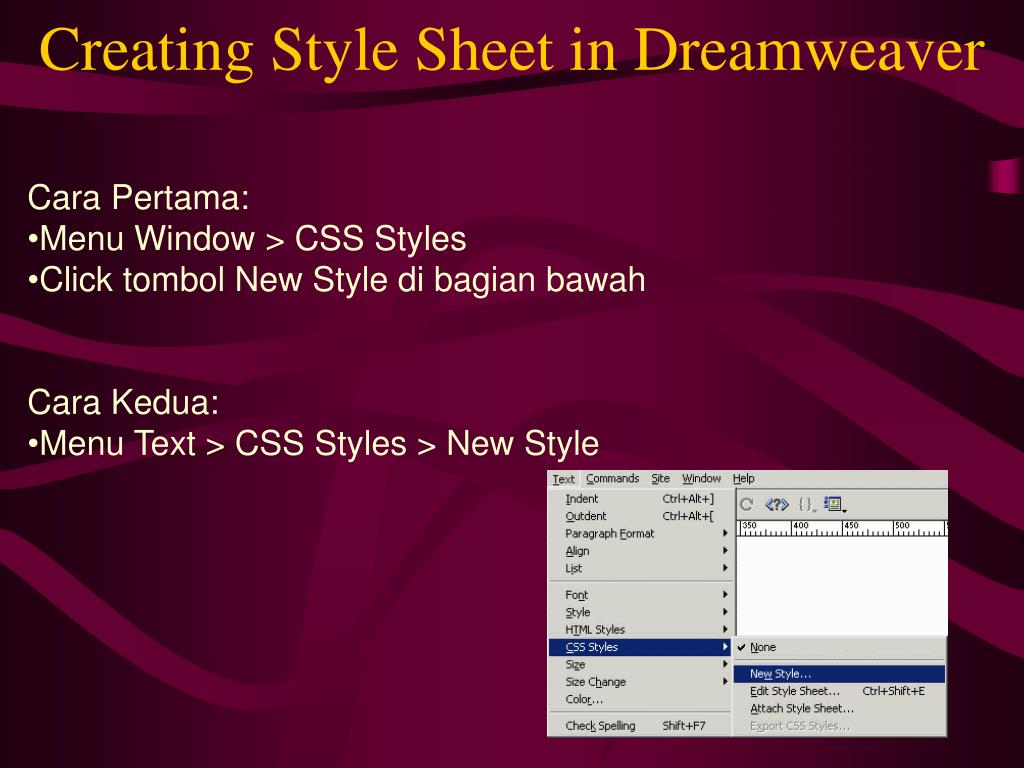Select Edit Style Sheet... in the submenu
Viewport: 1024px width, 768px height.
click(x=839, y=691)
